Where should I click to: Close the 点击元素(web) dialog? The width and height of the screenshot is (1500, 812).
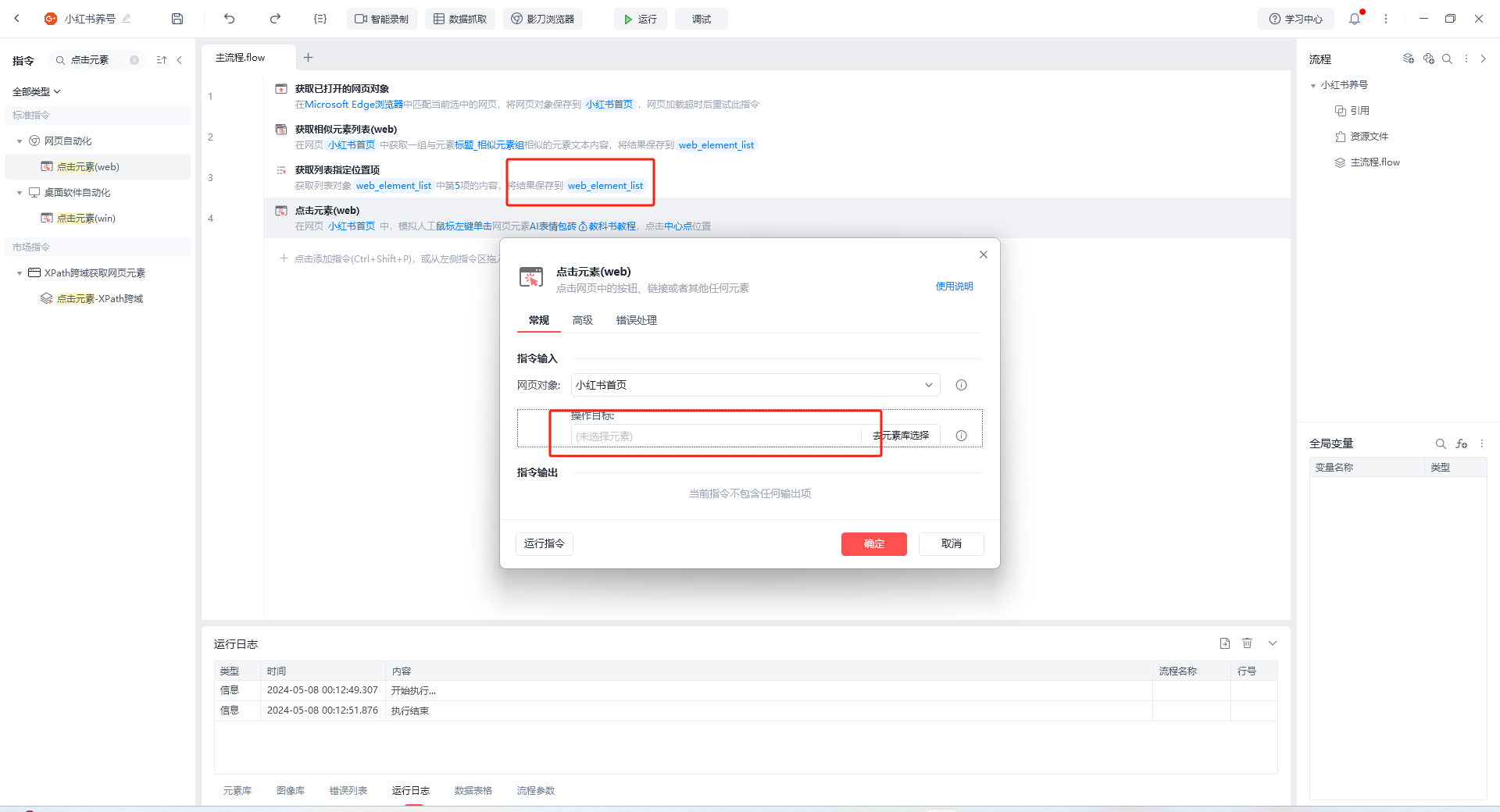pyautogui.click(x=984, y=255)
